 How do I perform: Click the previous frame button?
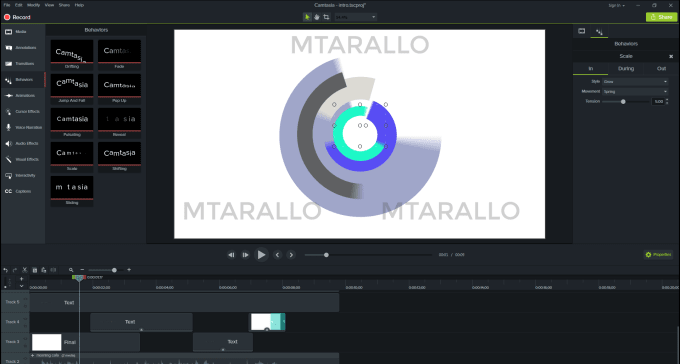[x=231, y=255]
